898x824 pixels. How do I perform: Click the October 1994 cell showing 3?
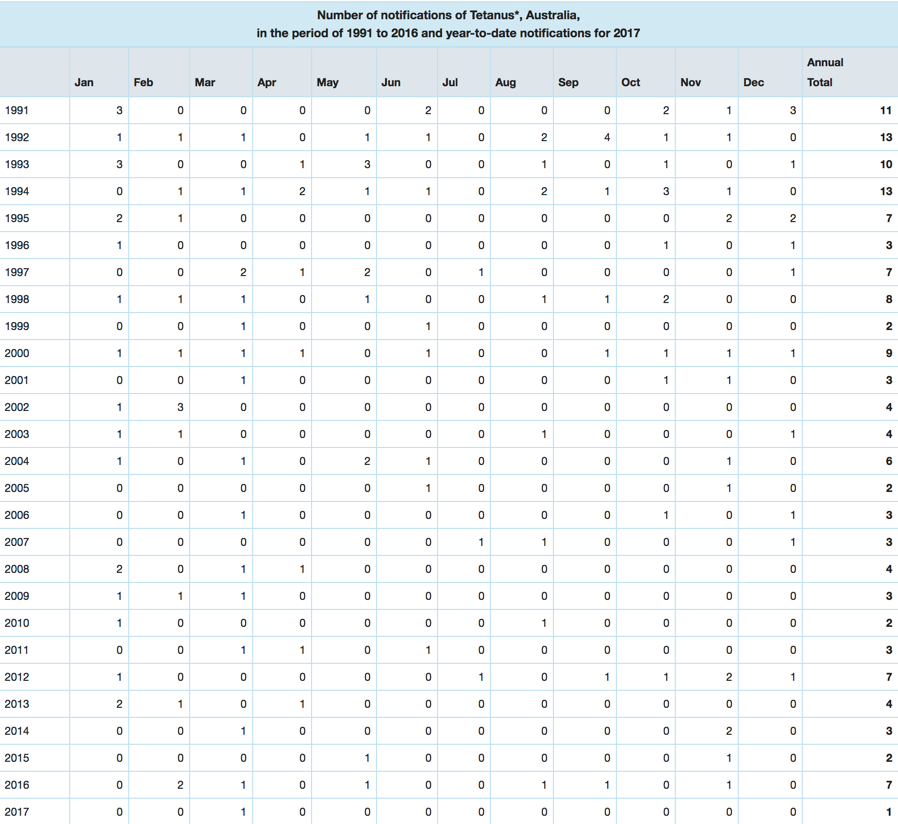point(666,191)
